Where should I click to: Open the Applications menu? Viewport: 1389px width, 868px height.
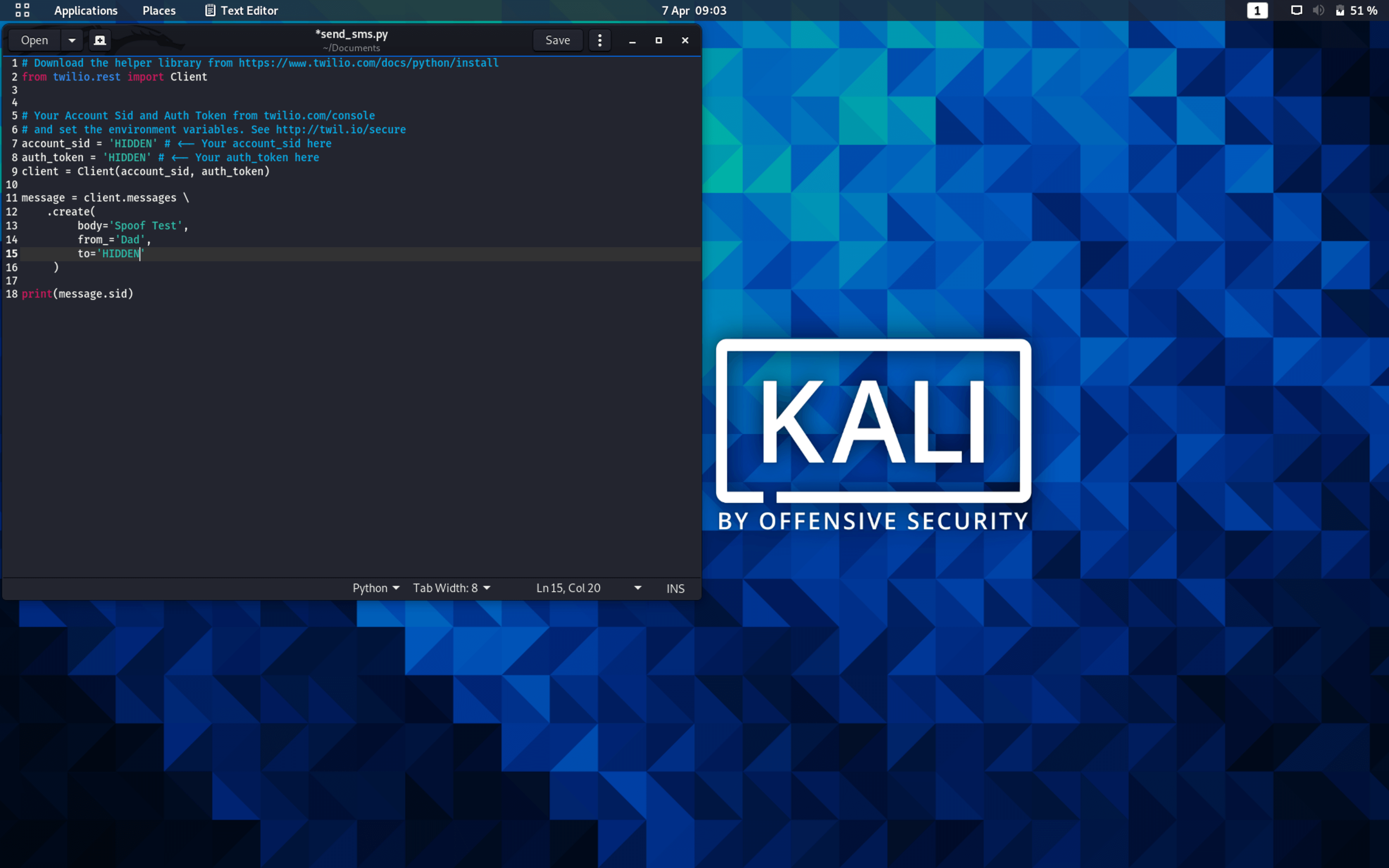click(x=86, y=10)
